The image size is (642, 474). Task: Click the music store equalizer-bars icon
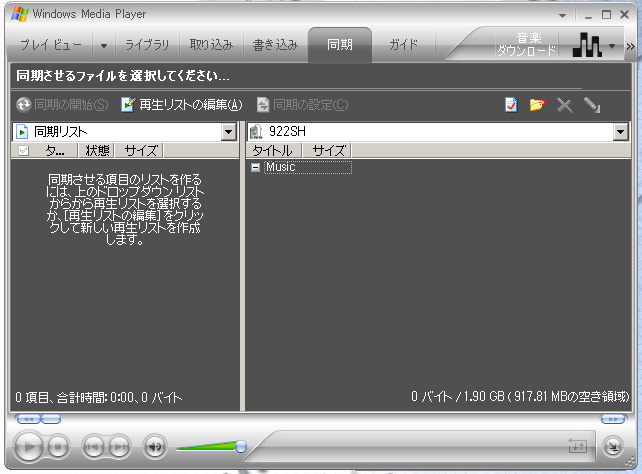587,45
